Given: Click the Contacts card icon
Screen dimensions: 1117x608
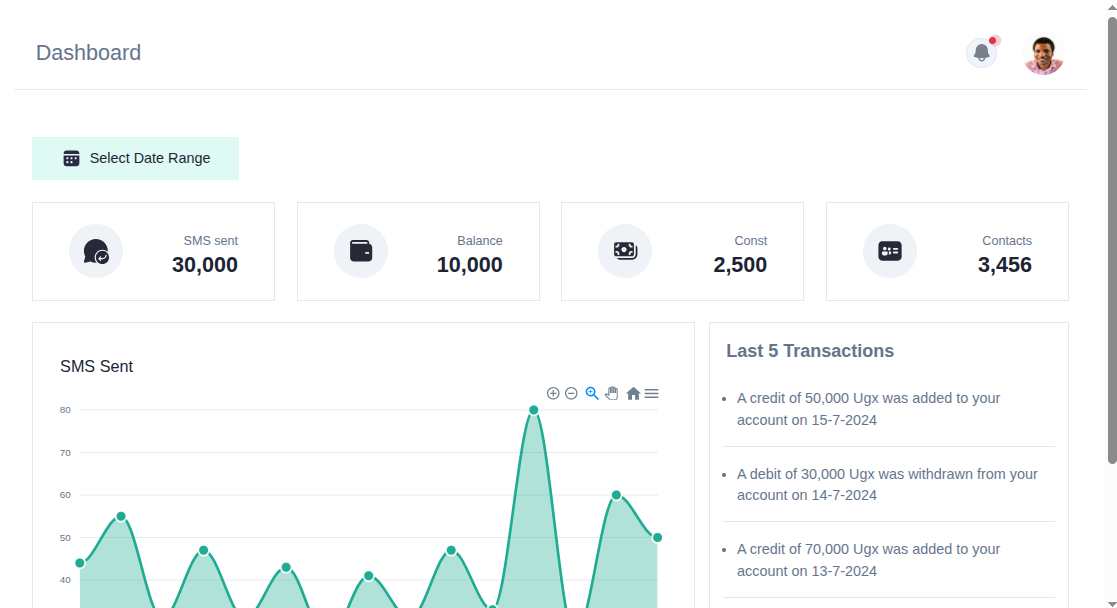Looking at the screenshot, I should click(890, 252).
